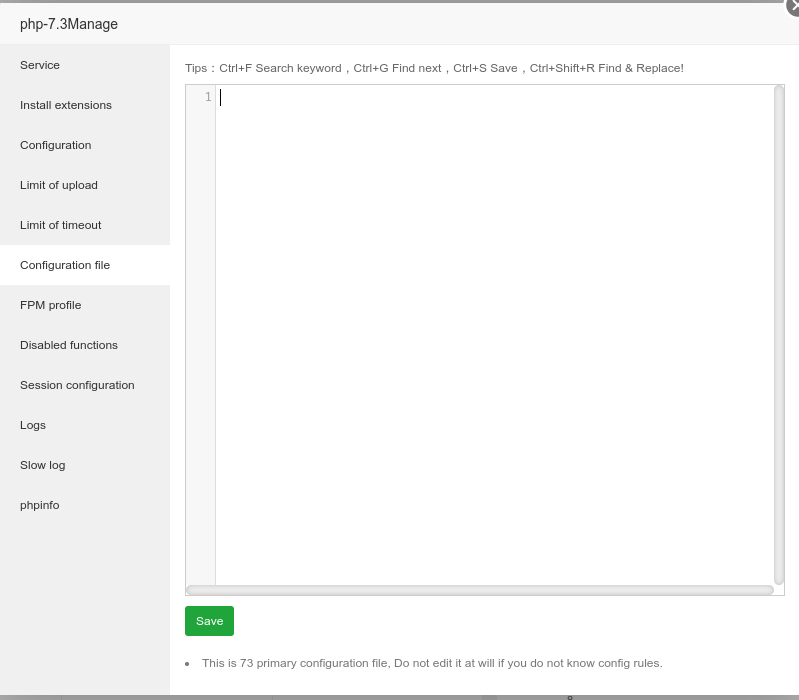The width and height of the screenshot is (799, 700).
Task: View Disabled functions list
Action: click(x=69, y=345)
